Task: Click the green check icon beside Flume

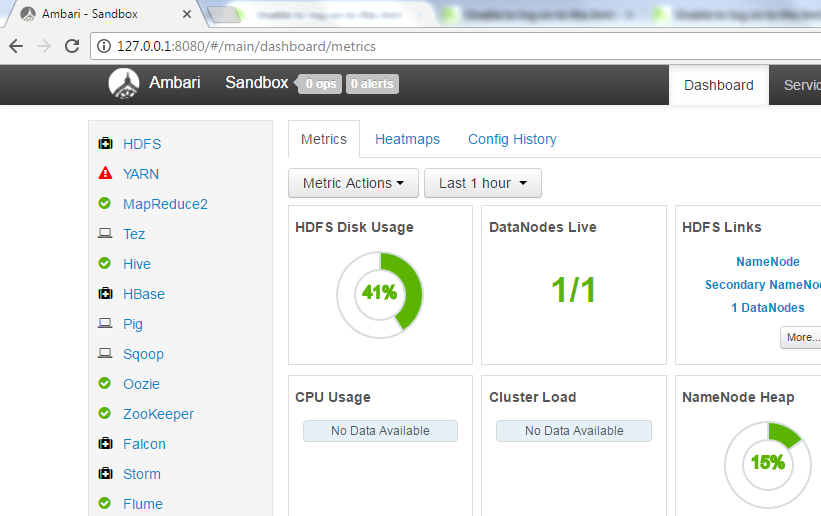Action: tap(105, 503)
